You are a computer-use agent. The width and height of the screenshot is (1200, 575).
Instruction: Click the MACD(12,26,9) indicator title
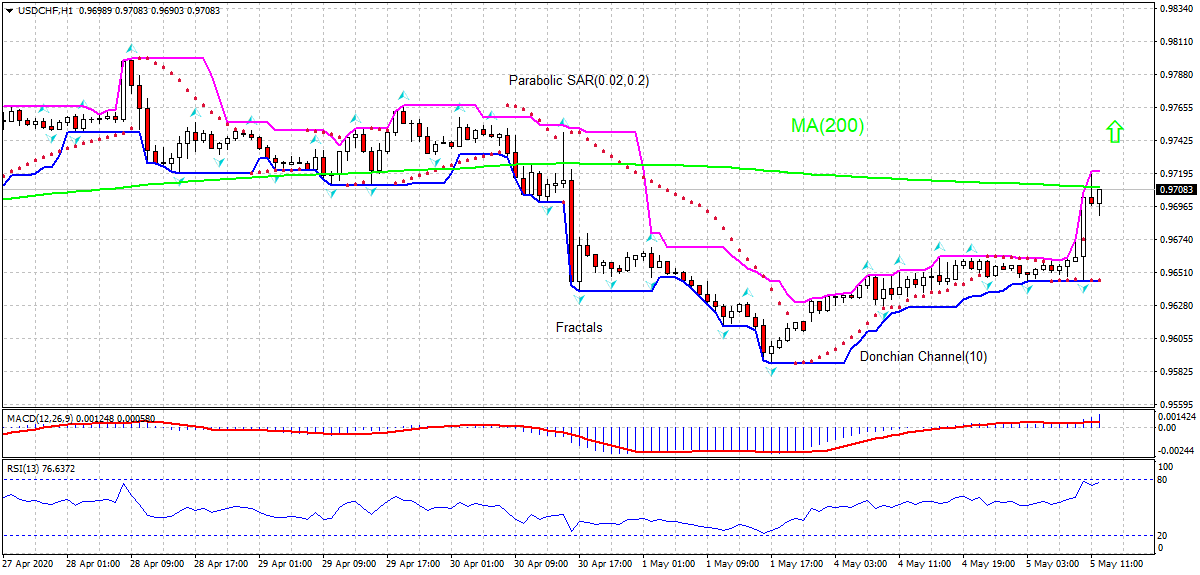(36, 416)
